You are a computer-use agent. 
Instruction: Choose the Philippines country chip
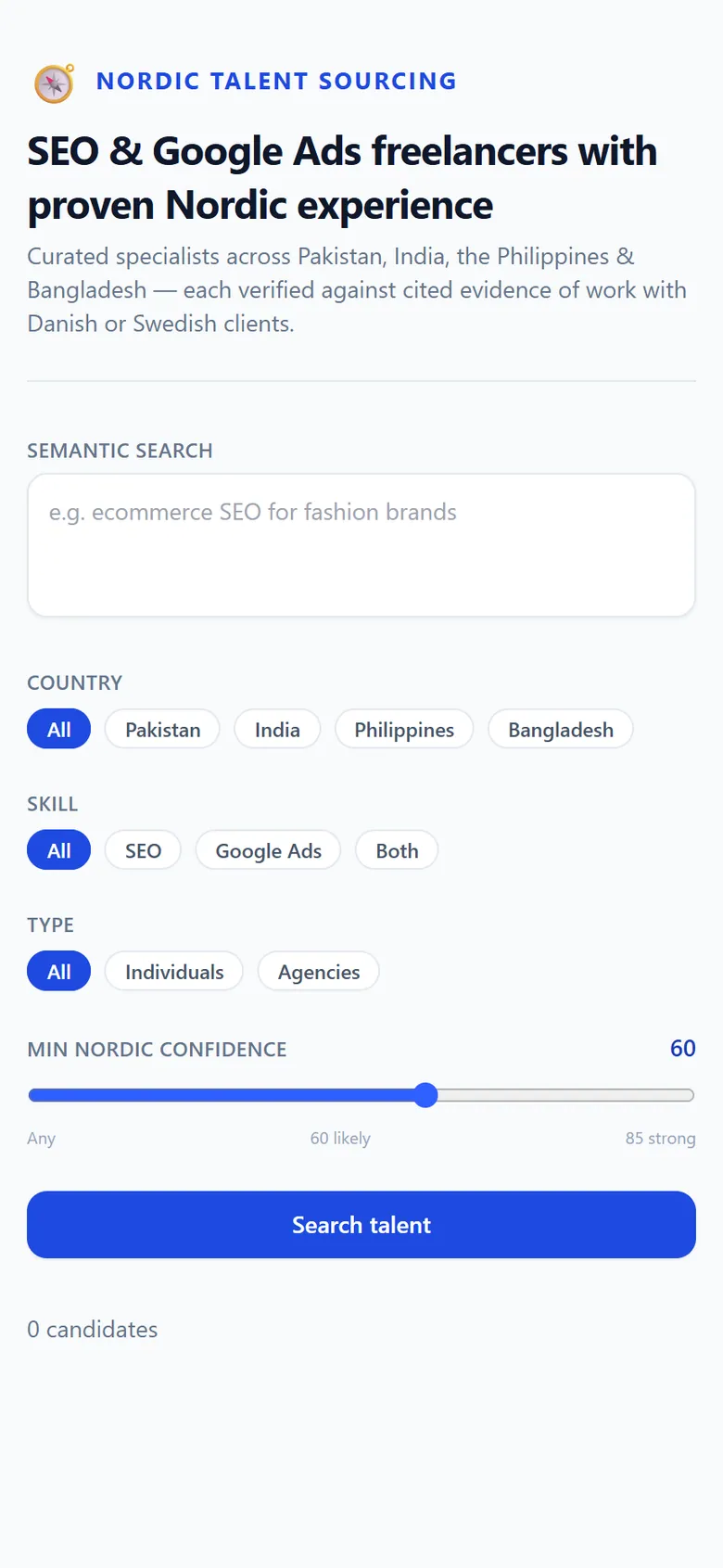(x=404, y=729)
